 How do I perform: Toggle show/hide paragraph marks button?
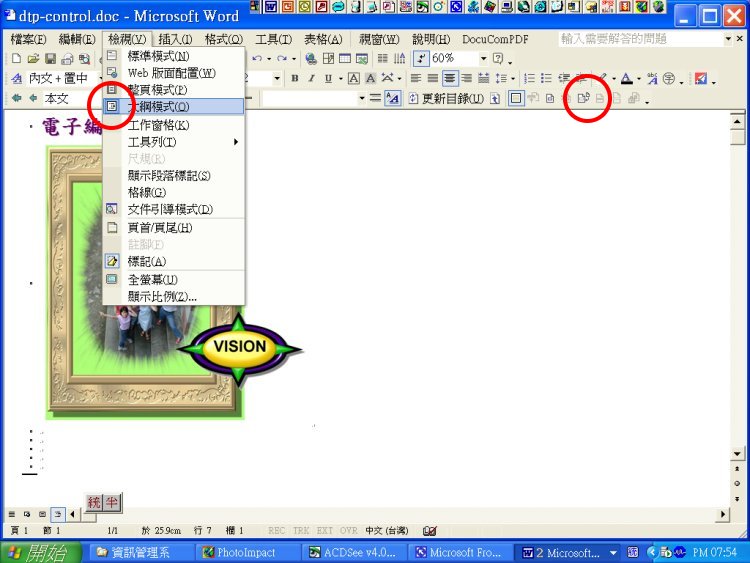(420, 59)
